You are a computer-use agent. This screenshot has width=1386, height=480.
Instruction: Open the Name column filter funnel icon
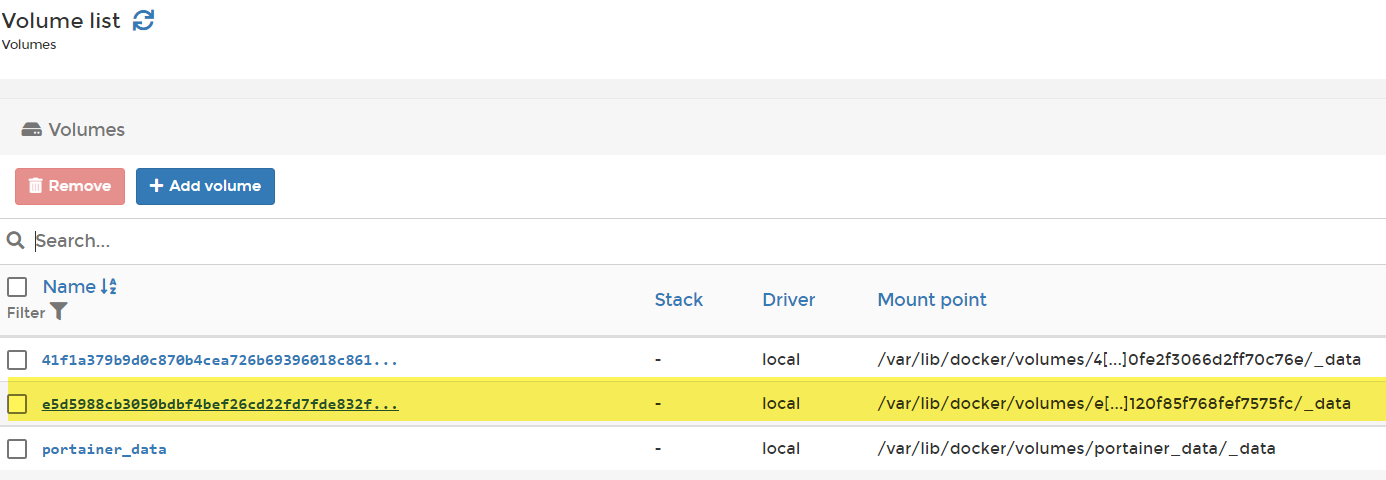point(59,312)
